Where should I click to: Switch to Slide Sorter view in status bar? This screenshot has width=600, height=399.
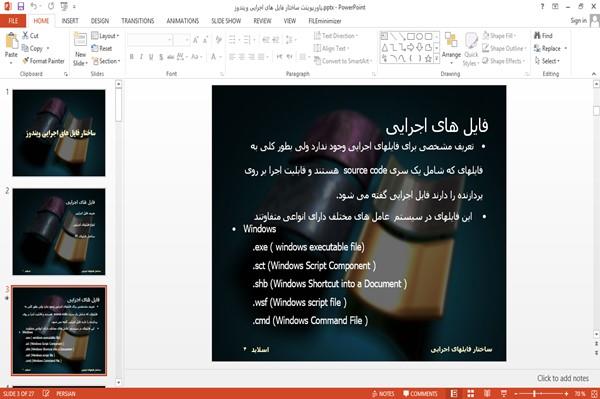click(471, 394)
